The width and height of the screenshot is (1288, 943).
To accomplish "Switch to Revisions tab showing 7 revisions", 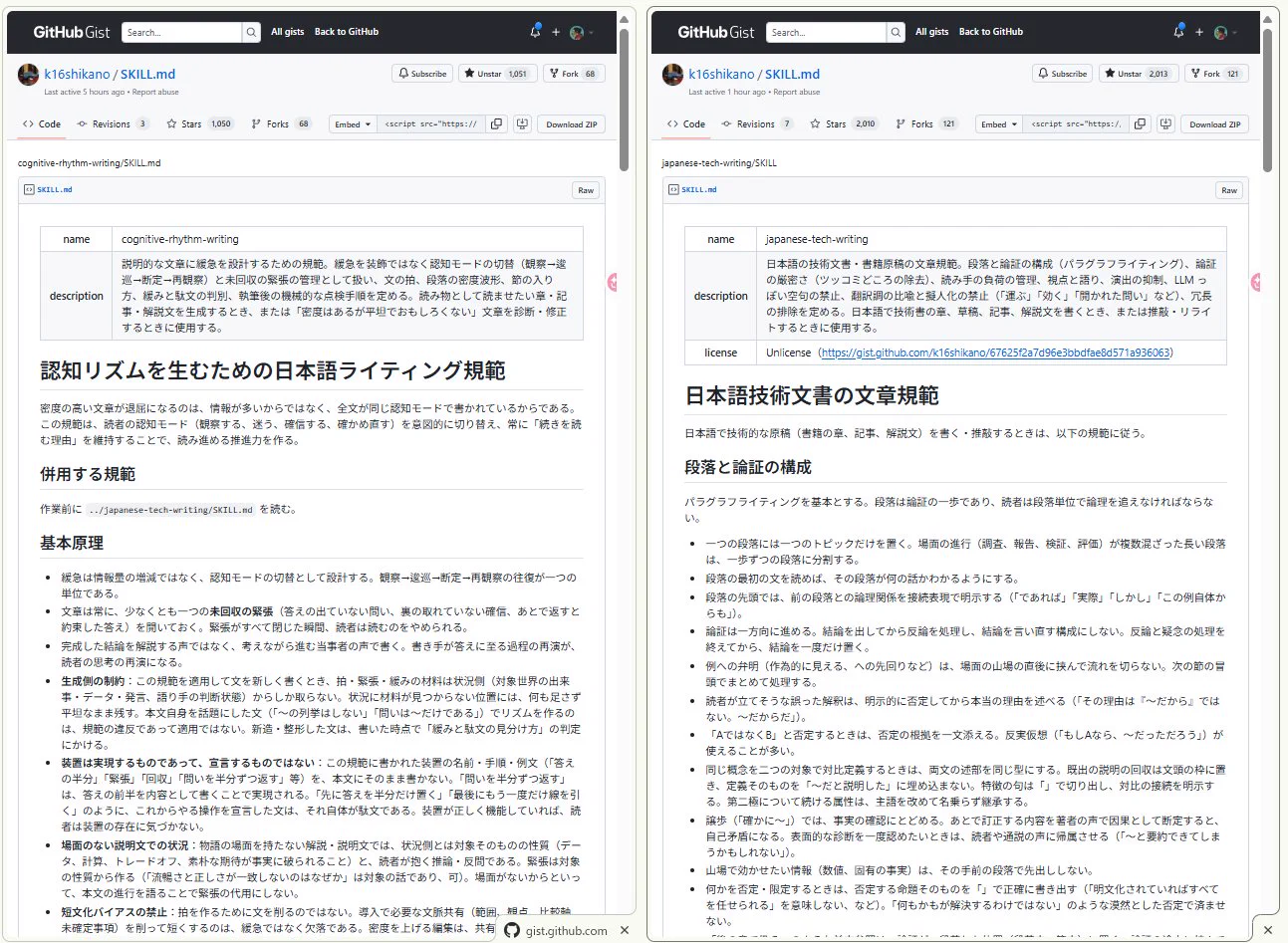I will click(757, 124).
